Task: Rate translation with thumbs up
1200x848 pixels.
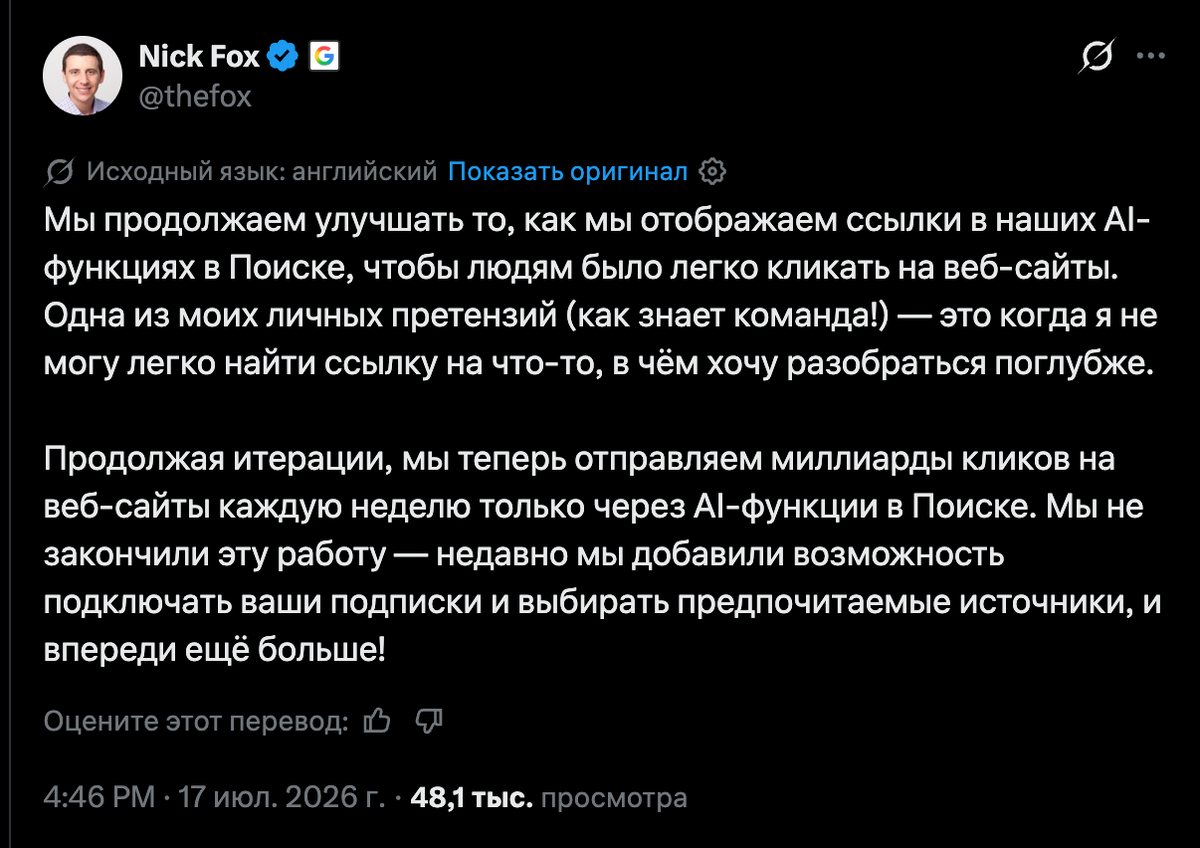Action: pyautogui.click(x=377, y=720)
